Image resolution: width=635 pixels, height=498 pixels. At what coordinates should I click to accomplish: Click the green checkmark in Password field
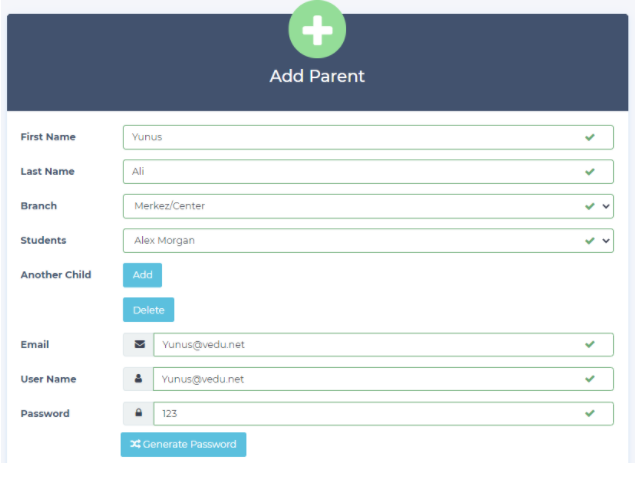coord(590,413)
